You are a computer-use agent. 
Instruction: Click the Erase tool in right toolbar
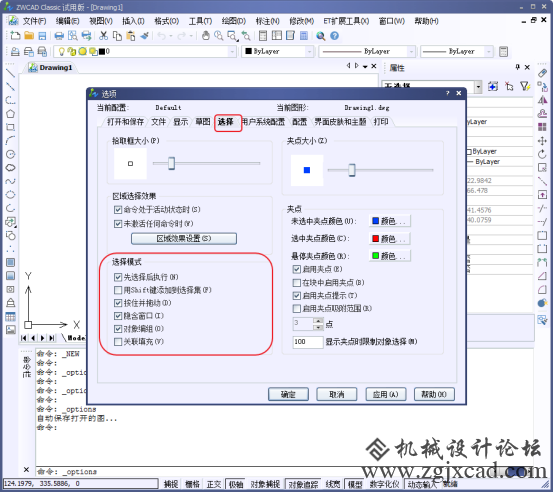point(542,73)
